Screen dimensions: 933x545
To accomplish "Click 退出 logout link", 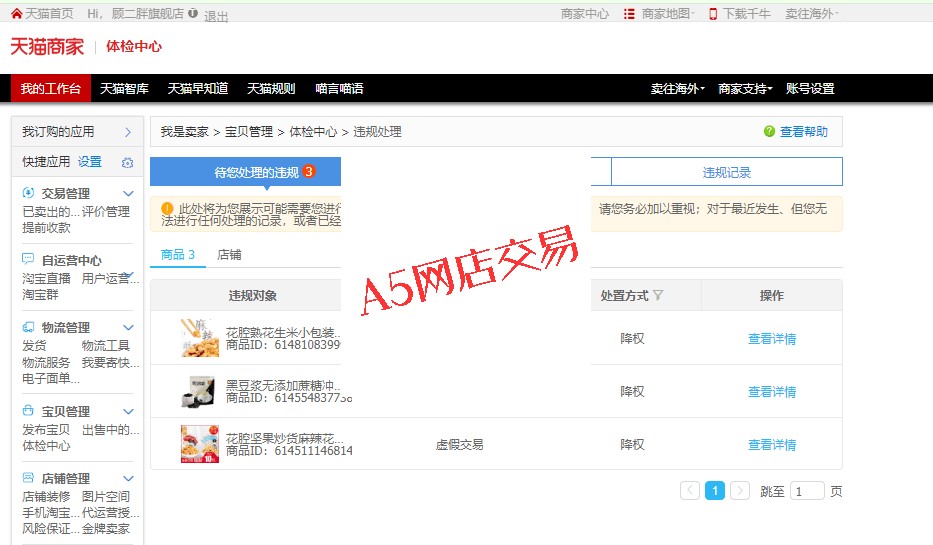I will click(216, 16).
